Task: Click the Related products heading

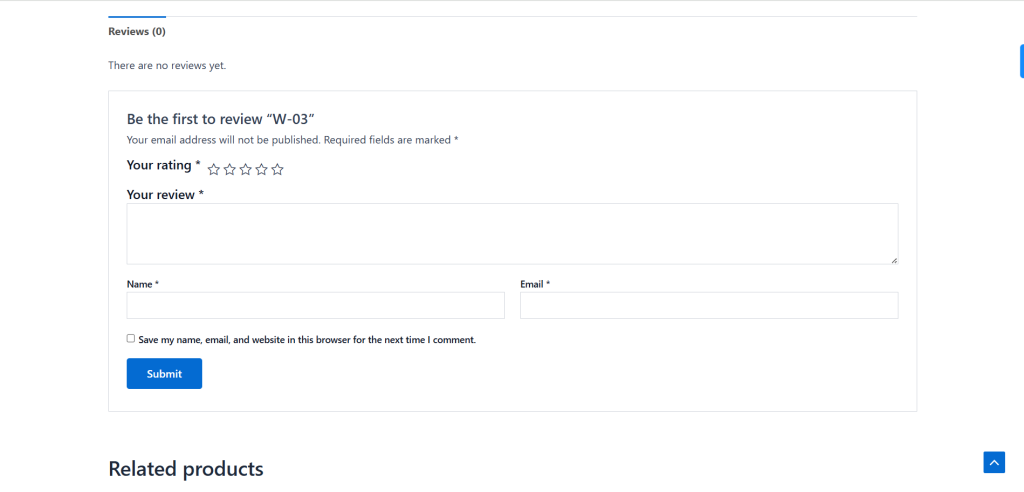Action: point(186,469)
